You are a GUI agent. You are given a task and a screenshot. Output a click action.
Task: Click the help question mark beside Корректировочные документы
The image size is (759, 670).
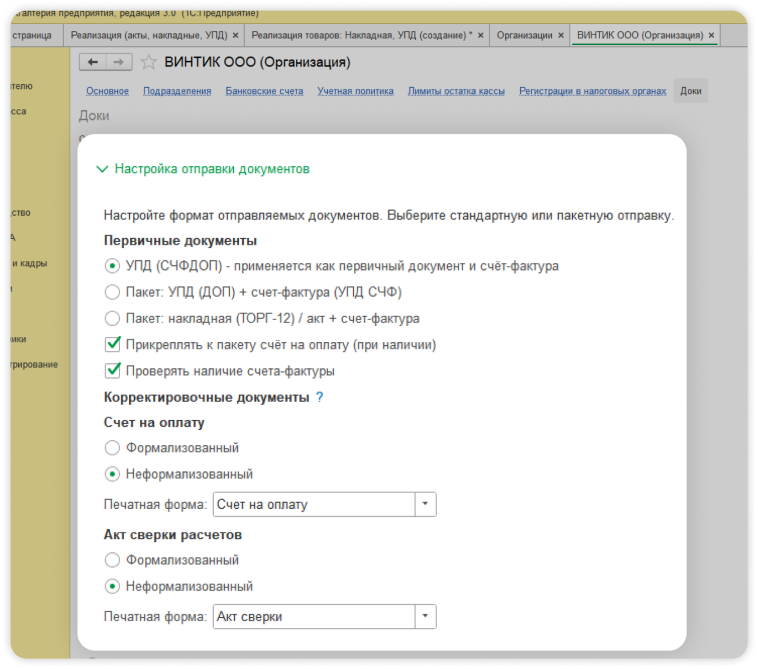click(320, 397)
